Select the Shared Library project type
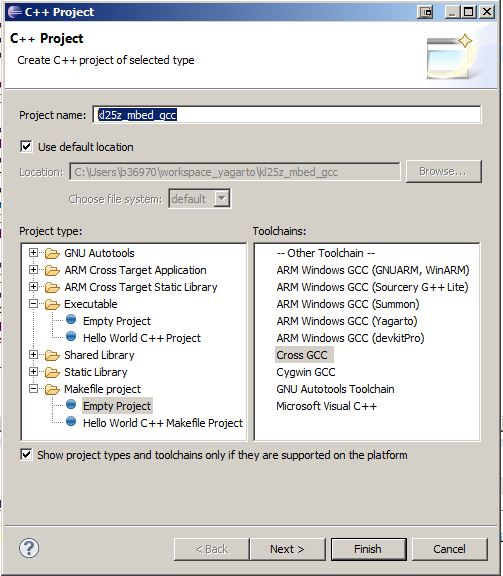The image size is (503, 576). tap(99, 355)
